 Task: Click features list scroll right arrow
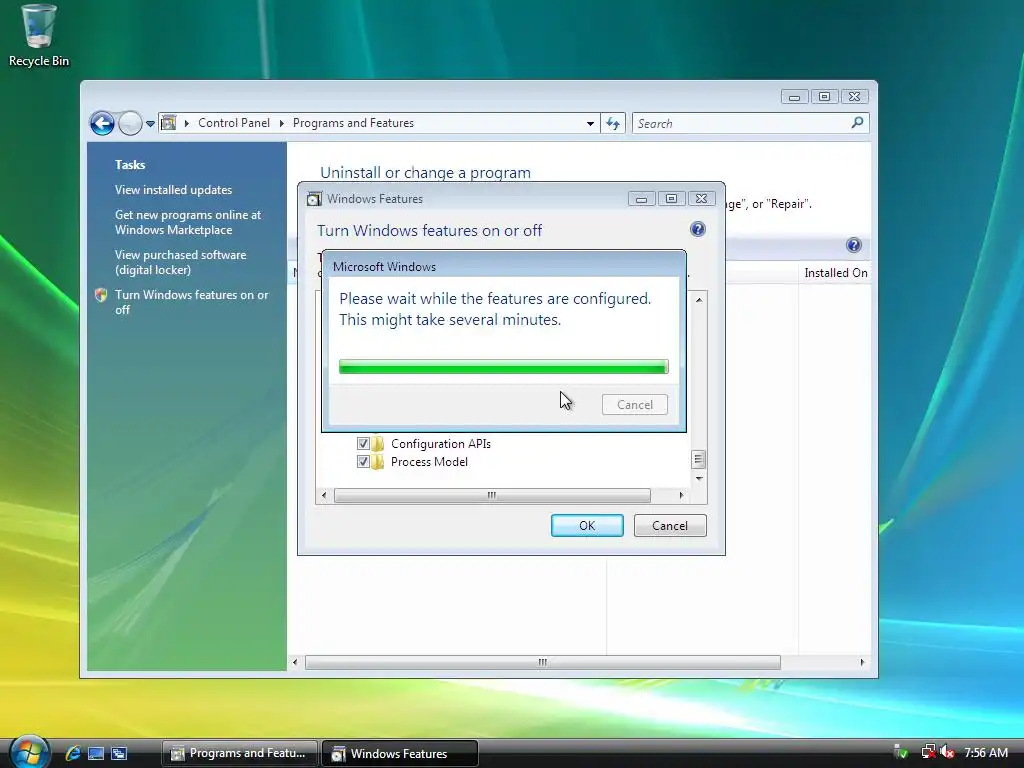click(x=682, y=496)
